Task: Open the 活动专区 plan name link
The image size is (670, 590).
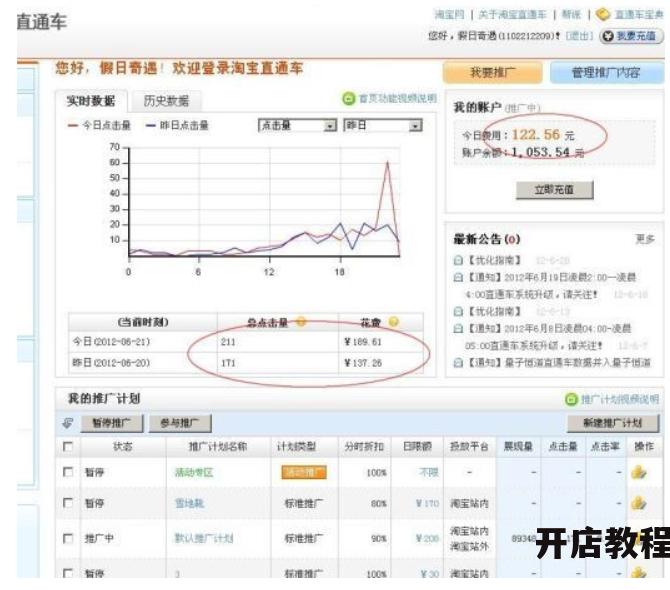Action: [194, 473]
